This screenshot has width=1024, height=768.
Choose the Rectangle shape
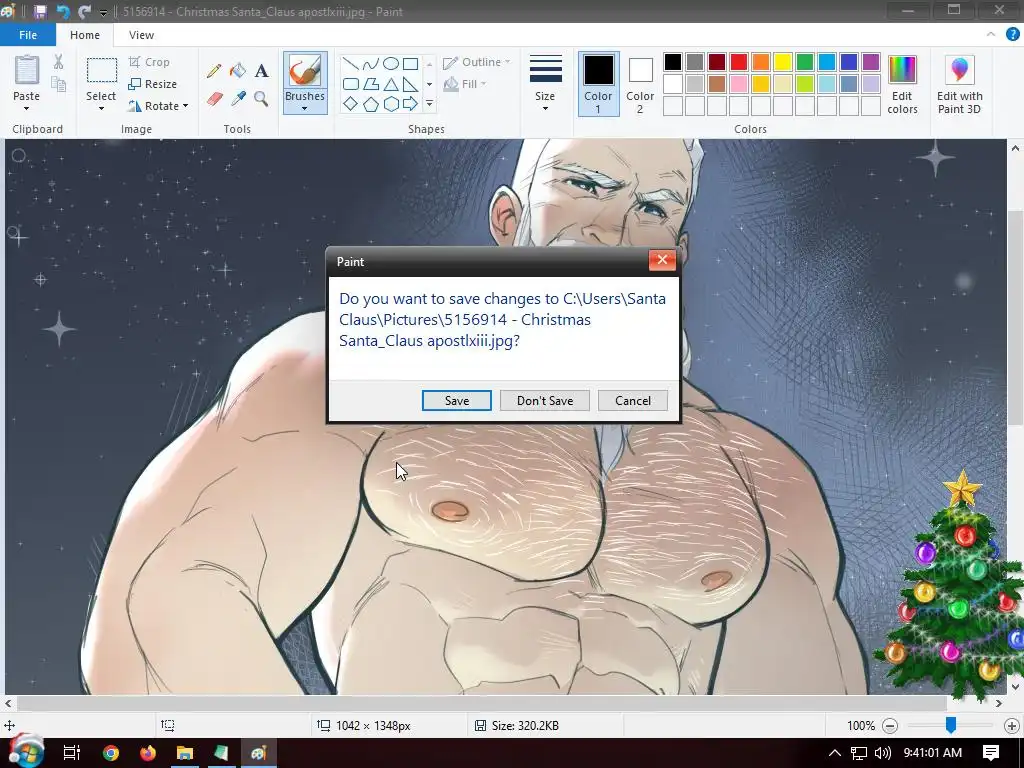[x=410, y=64]
